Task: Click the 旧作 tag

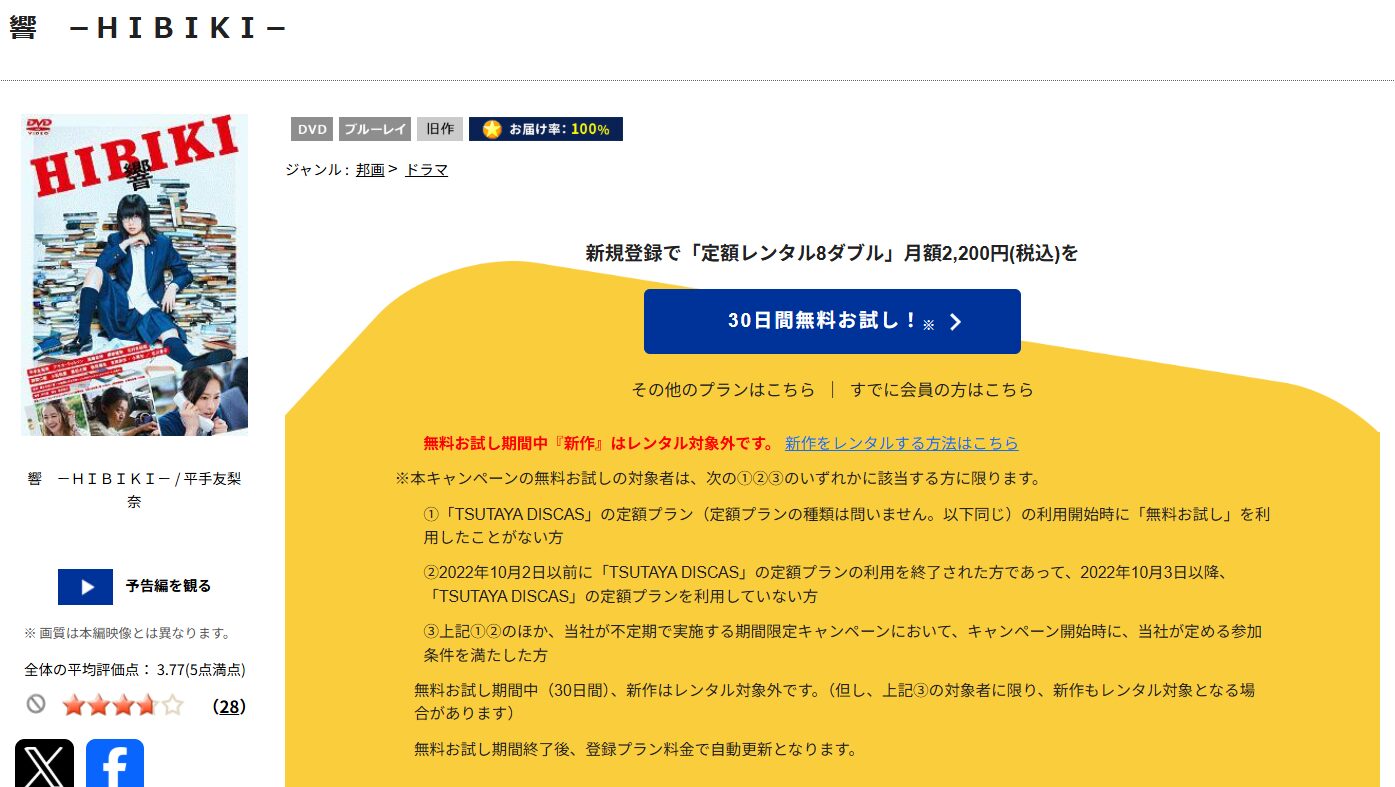Action: point(440,129)
